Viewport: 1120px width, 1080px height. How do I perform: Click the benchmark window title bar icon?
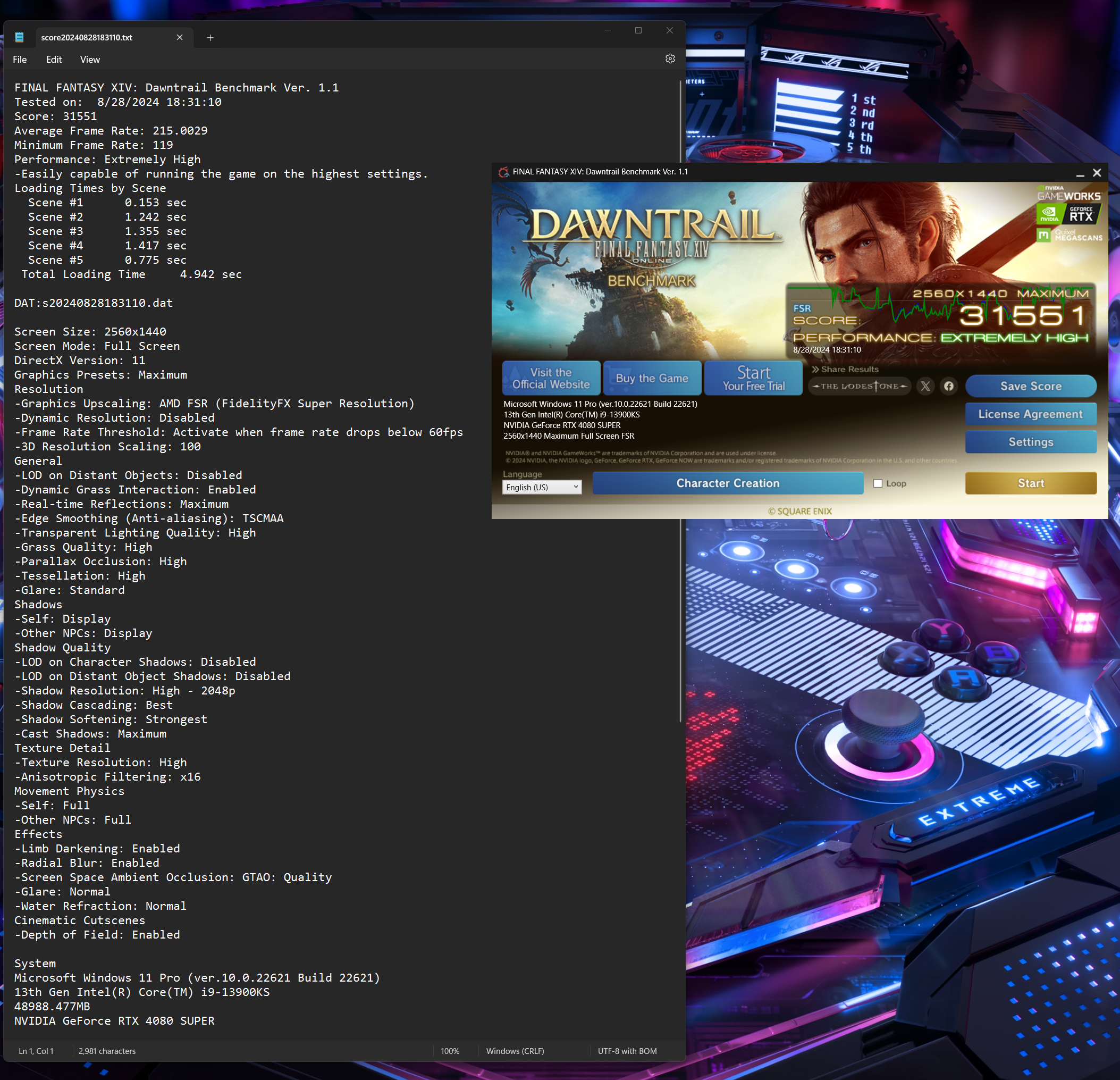(x=503, y=172)
